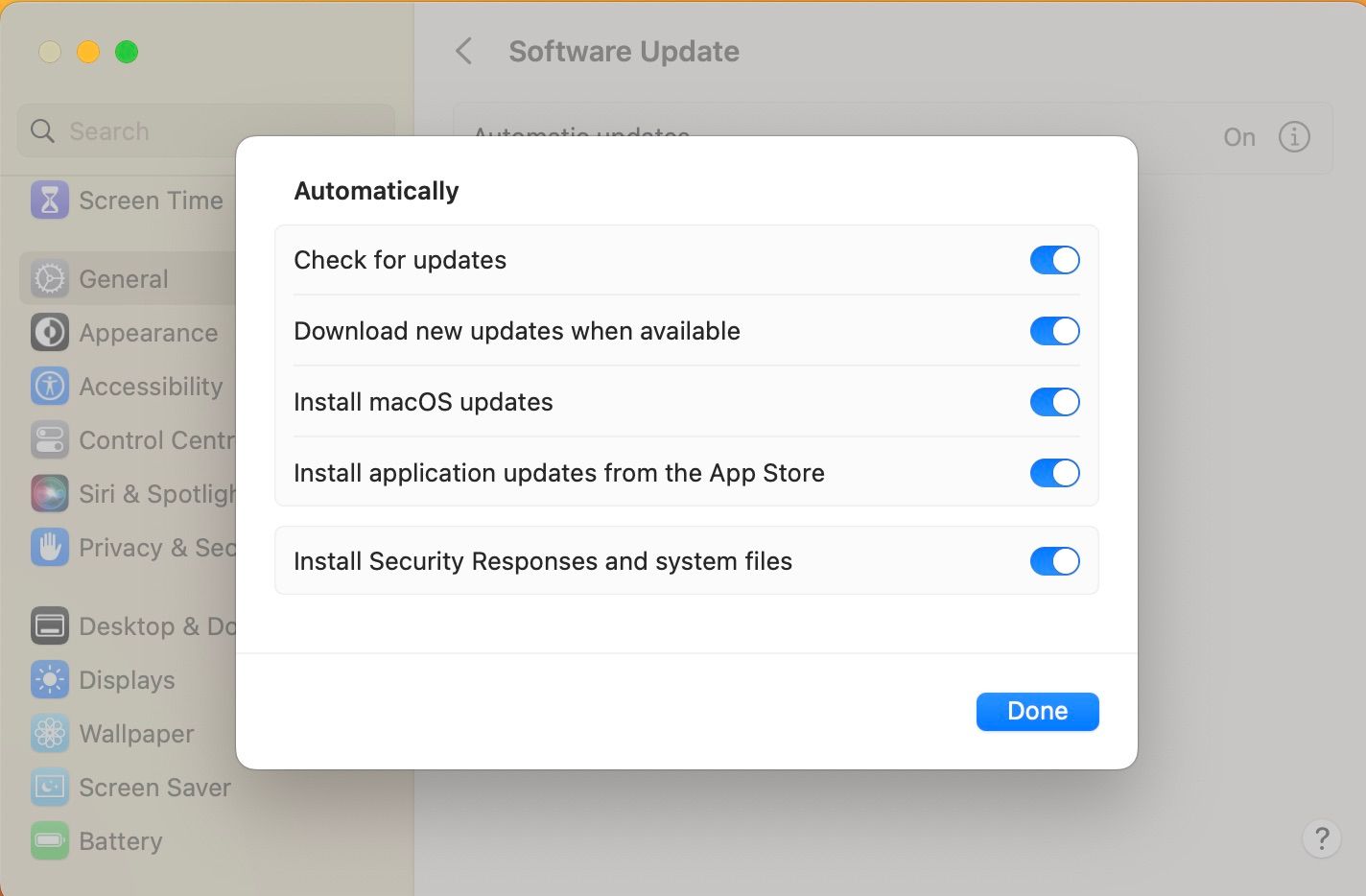1366x896 pixels.
Task: Open Appearance via its sidebar icon
Action: tap(50, 333)
